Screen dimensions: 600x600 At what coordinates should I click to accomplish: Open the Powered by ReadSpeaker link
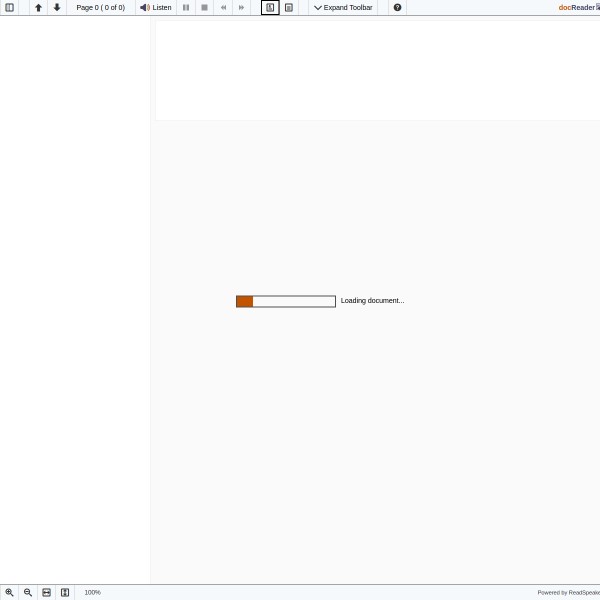568,592
